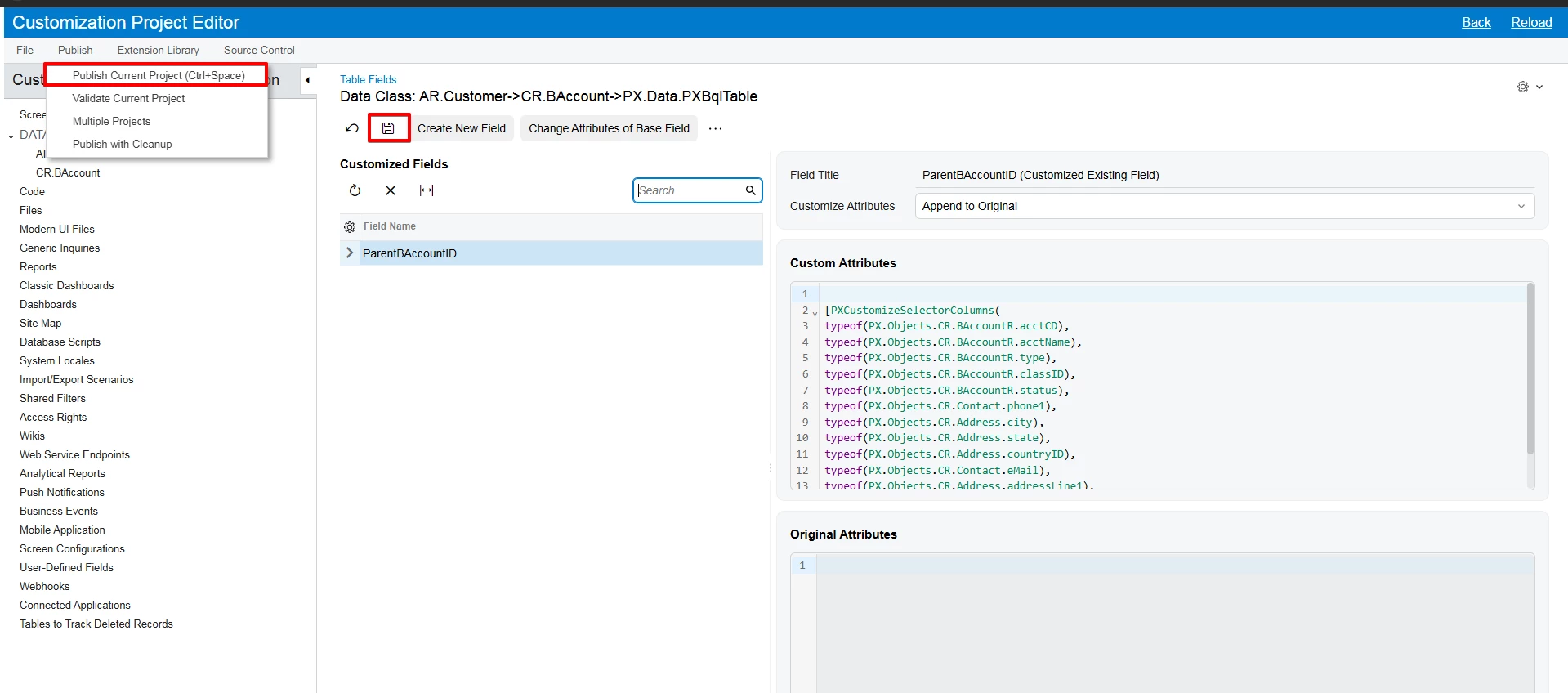The width and height of the screenshot is (1568, 693).
Task: Click the Custom Attributes editor scrollbar
Action: (x=1530, y=369)
